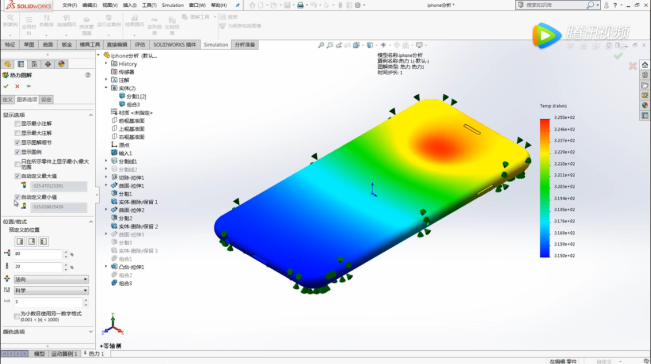Open the PropertyManager tab
Viewport: 651px width, 364px height.
(21, 64)
